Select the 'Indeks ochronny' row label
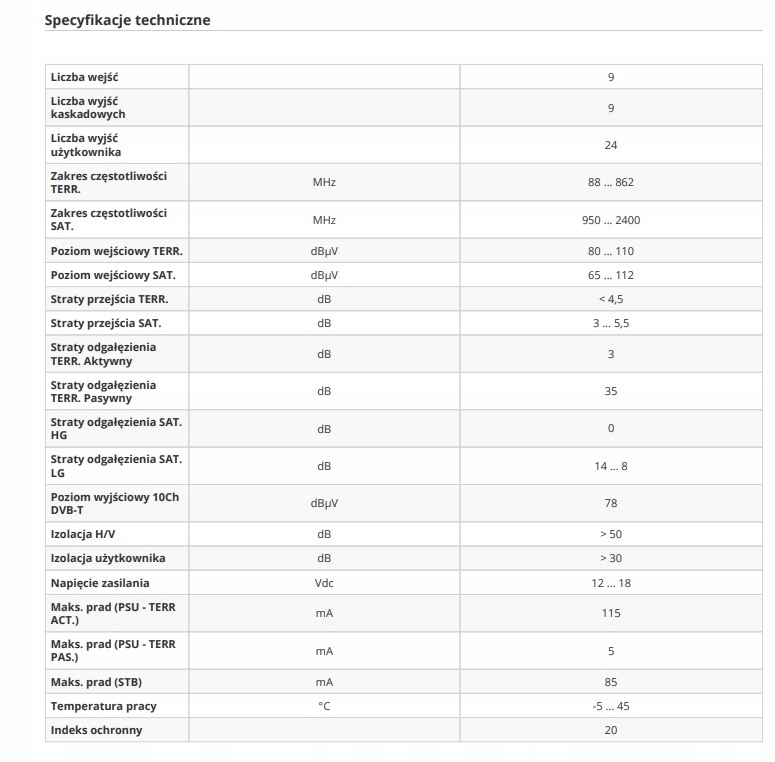This screenshot has height=762, width=775. click(x=96, y=730)
